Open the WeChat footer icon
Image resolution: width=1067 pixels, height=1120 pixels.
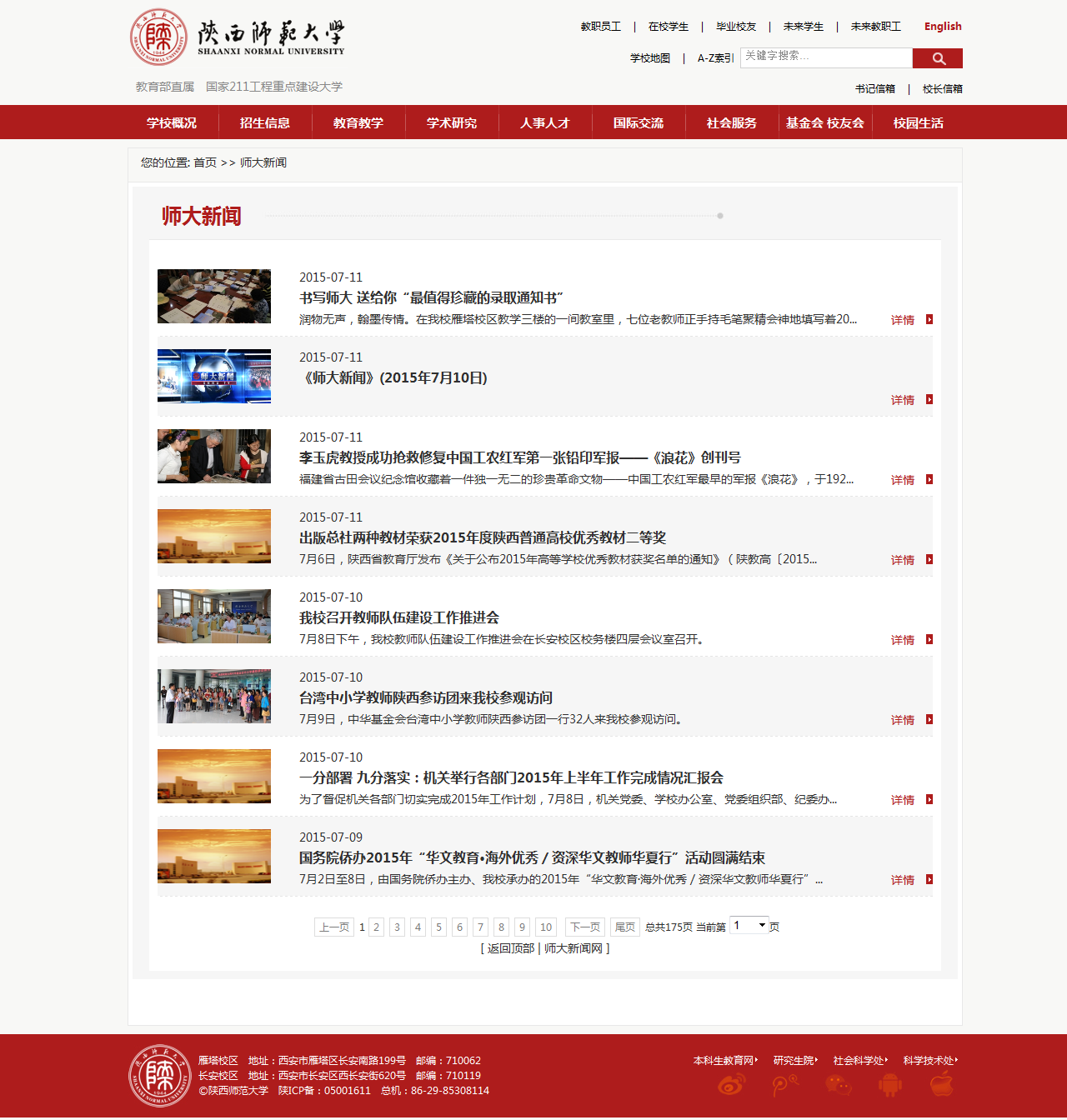(x=838, y=1085)
